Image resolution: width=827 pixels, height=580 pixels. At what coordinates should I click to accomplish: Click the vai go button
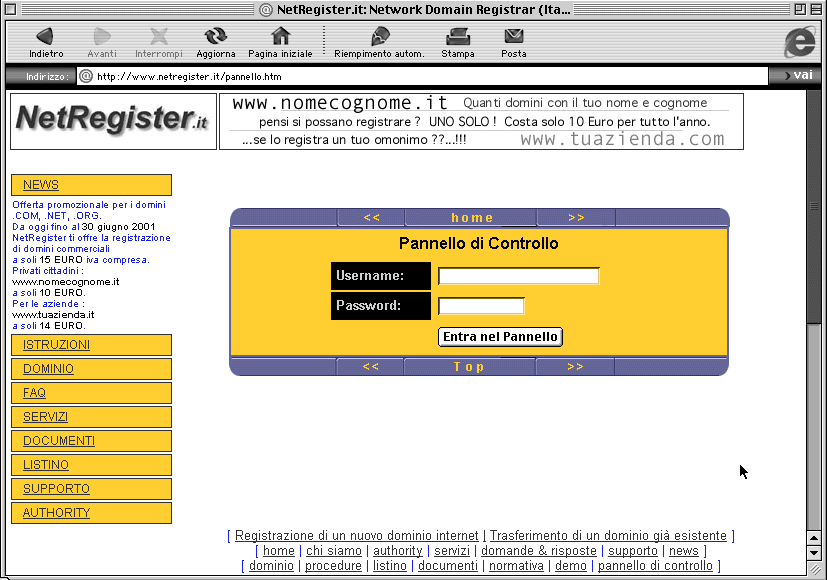tap(797, 75)
